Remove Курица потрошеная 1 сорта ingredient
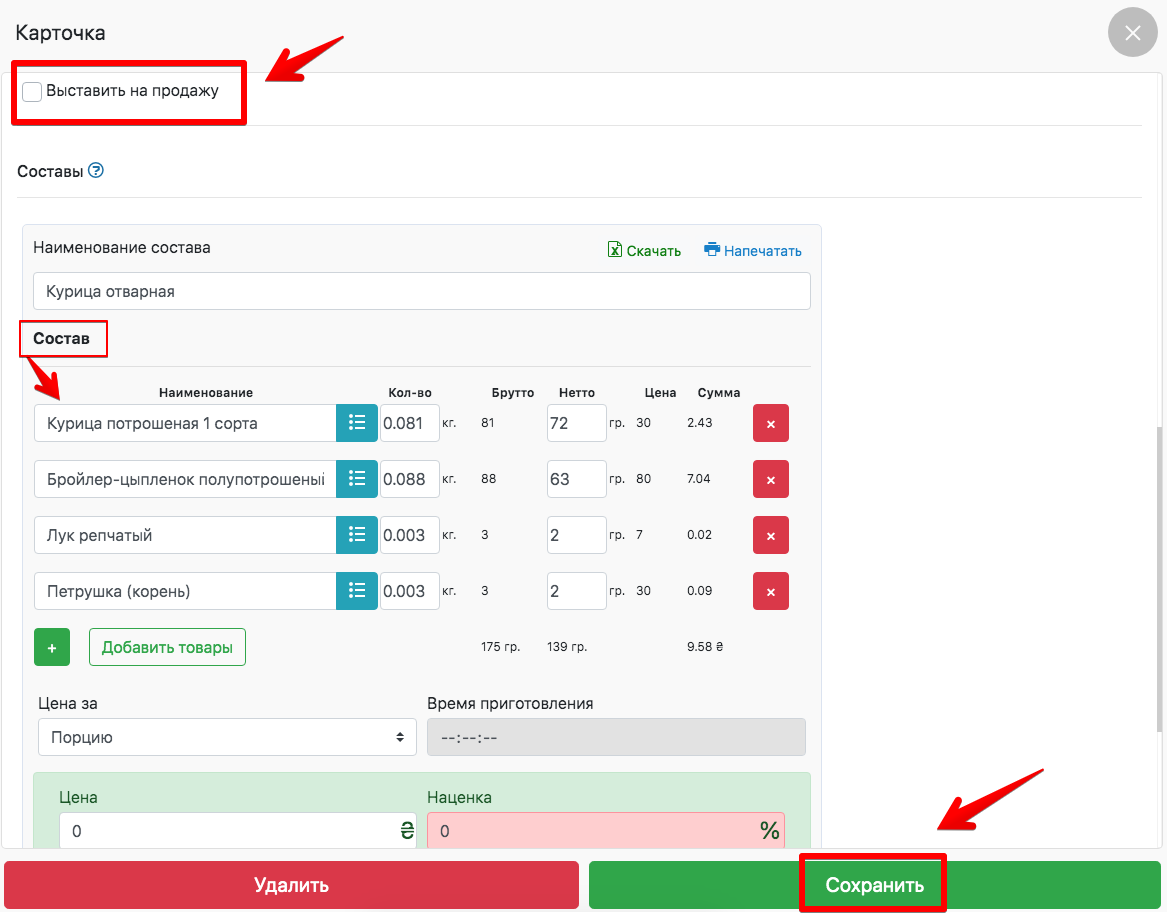 pyautogui.click(x=770, y=423)
